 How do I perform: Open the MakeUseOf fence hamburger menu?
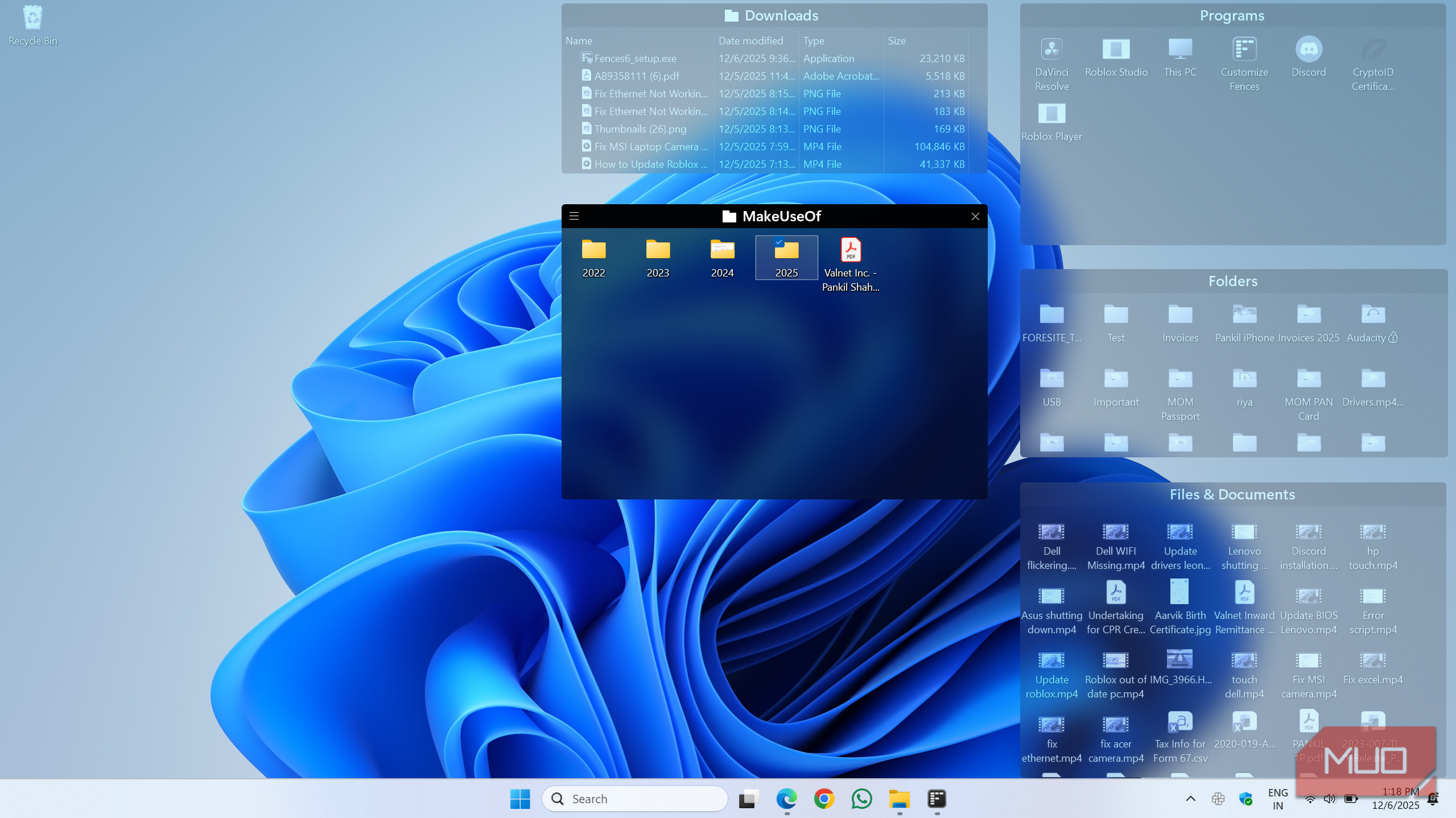point(574,216)
